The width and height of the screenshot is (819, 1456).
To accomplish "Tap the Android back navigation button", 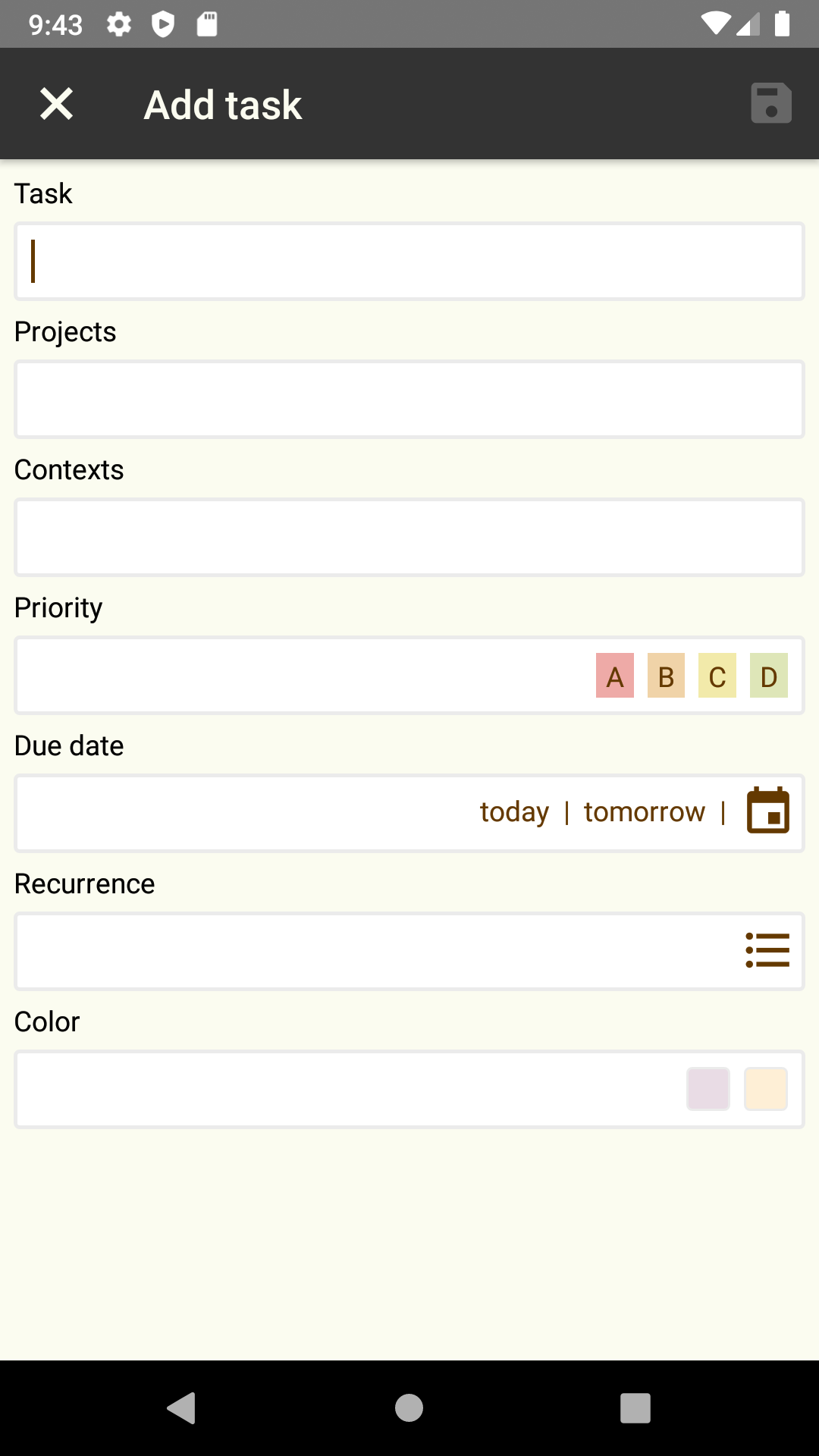I will 181,1408.
